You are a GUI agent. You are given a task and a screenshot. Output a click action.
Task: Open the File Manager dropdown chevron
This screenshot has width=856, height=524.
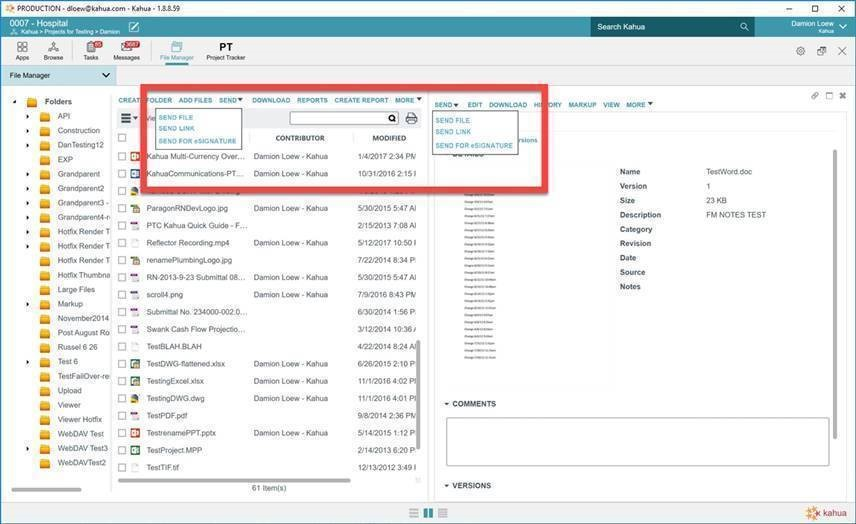click(105, 75)
